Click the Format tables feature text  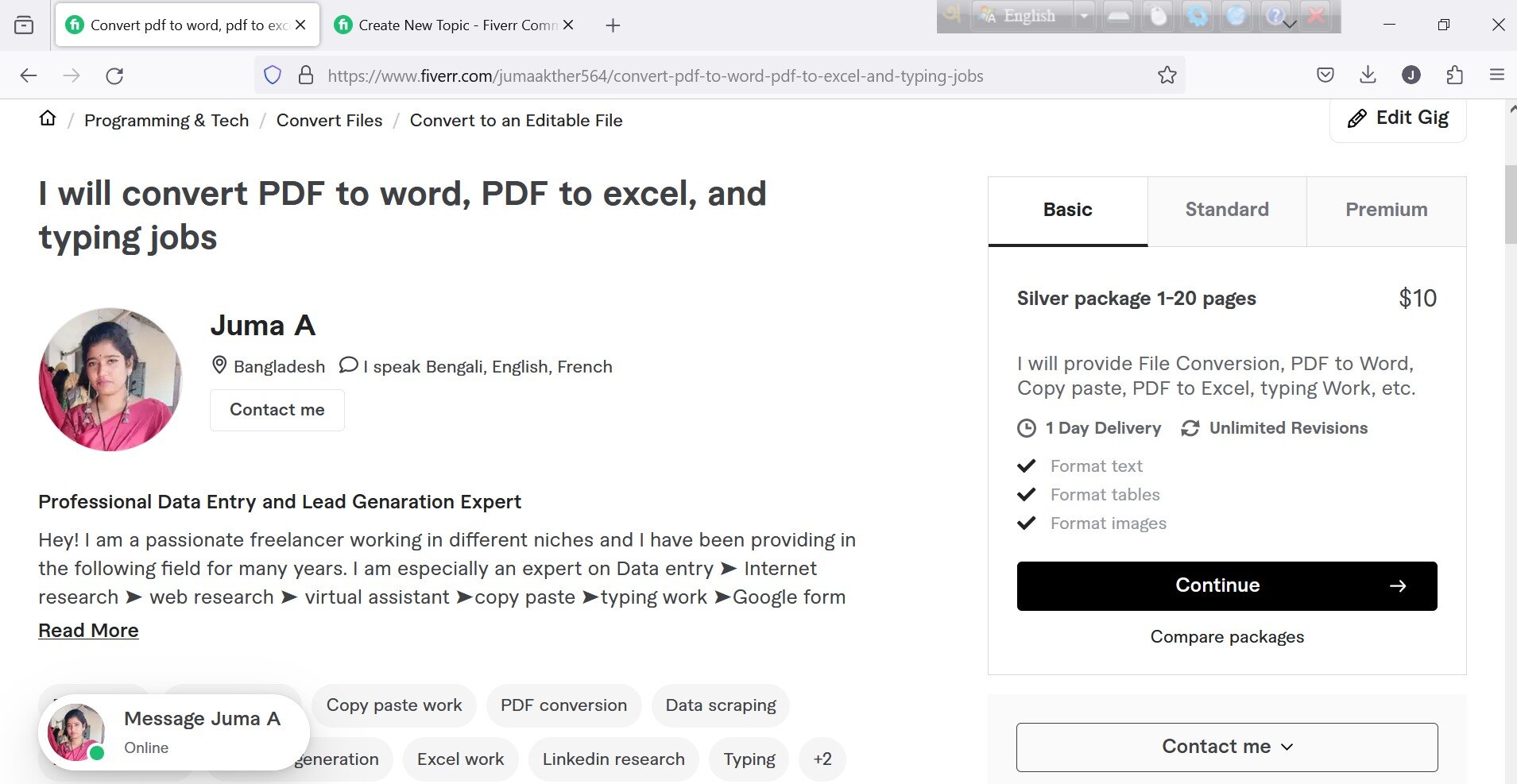[1105, 495]
